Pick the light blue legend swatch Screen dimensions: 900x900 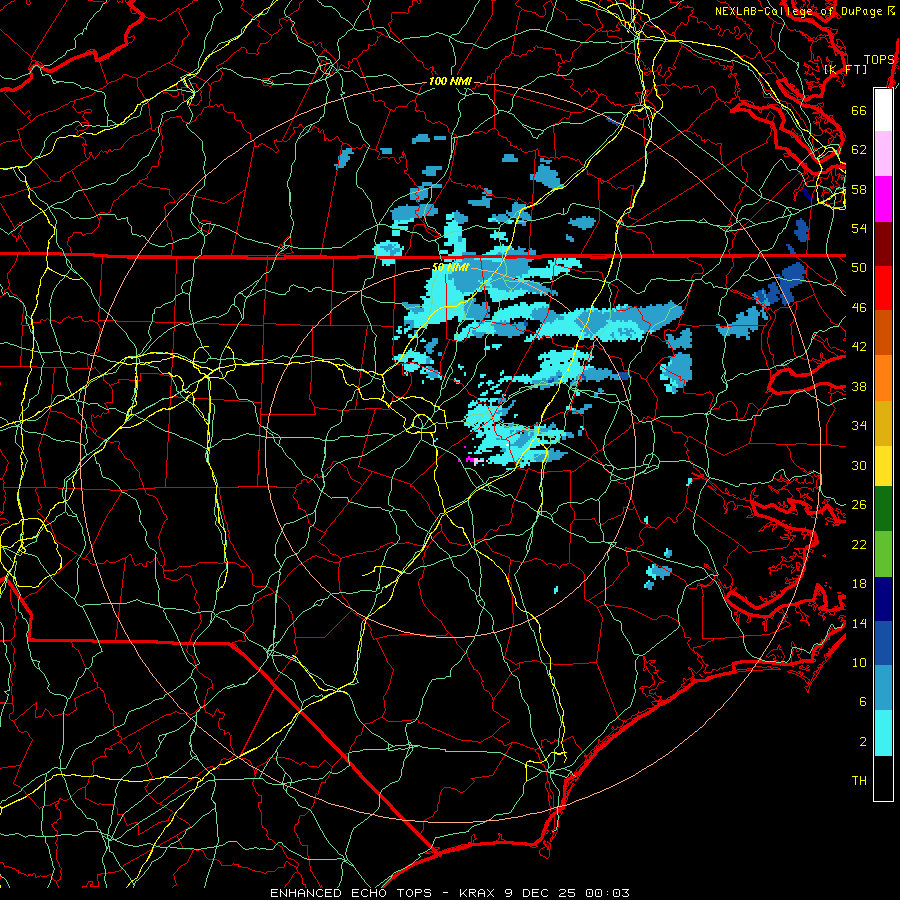click(x=883, y=688)
